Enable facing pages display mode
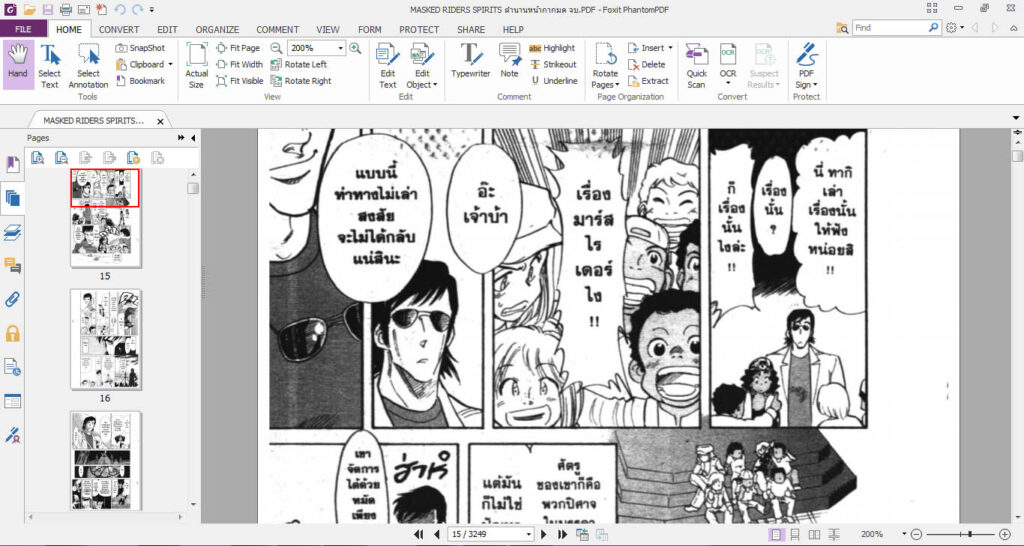Viewport: 1024px width, 546px height. 814,534
